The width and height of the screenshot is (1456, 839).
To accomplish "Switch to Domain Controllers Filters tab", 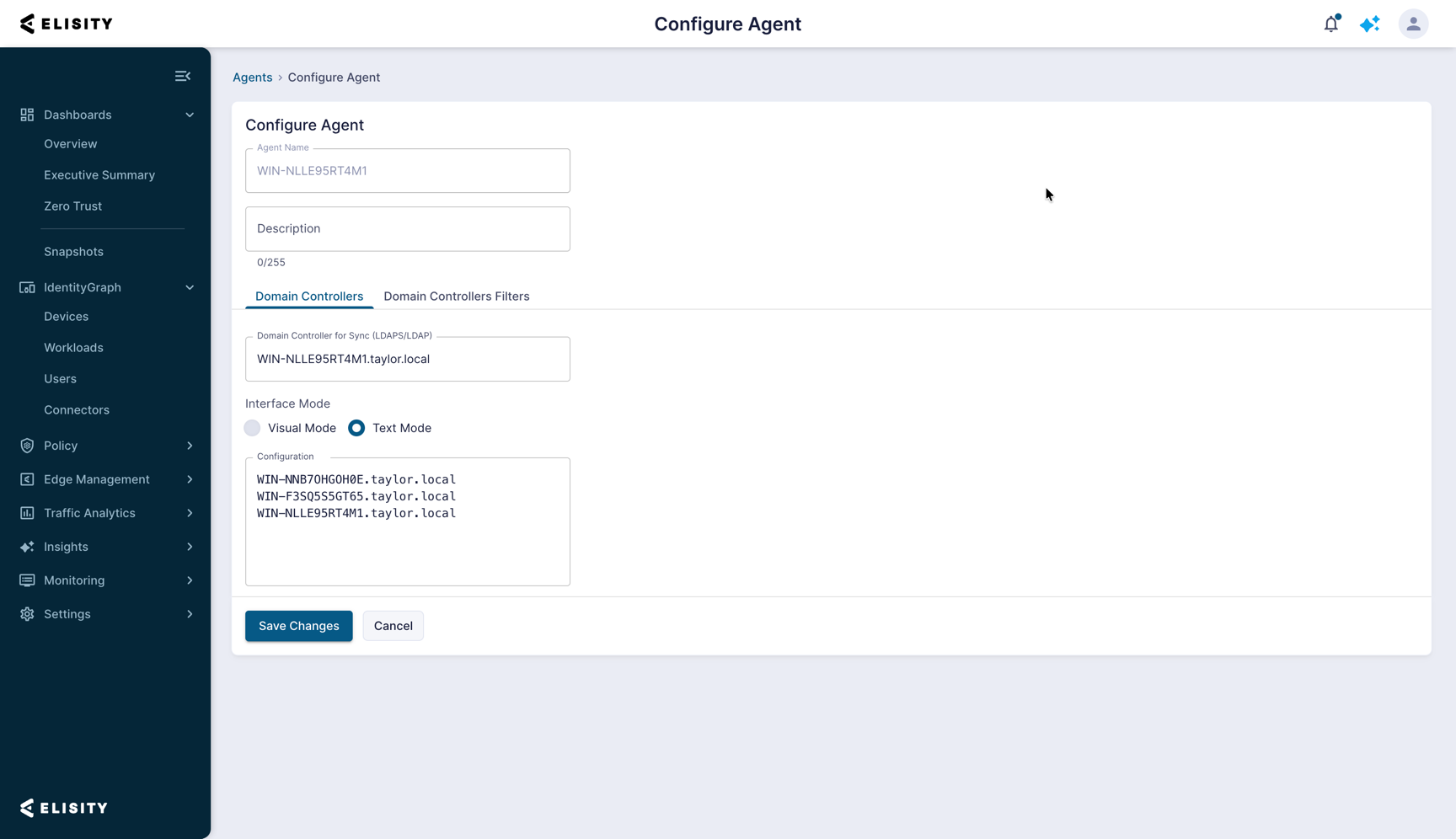I will click(x=457, y=297).
